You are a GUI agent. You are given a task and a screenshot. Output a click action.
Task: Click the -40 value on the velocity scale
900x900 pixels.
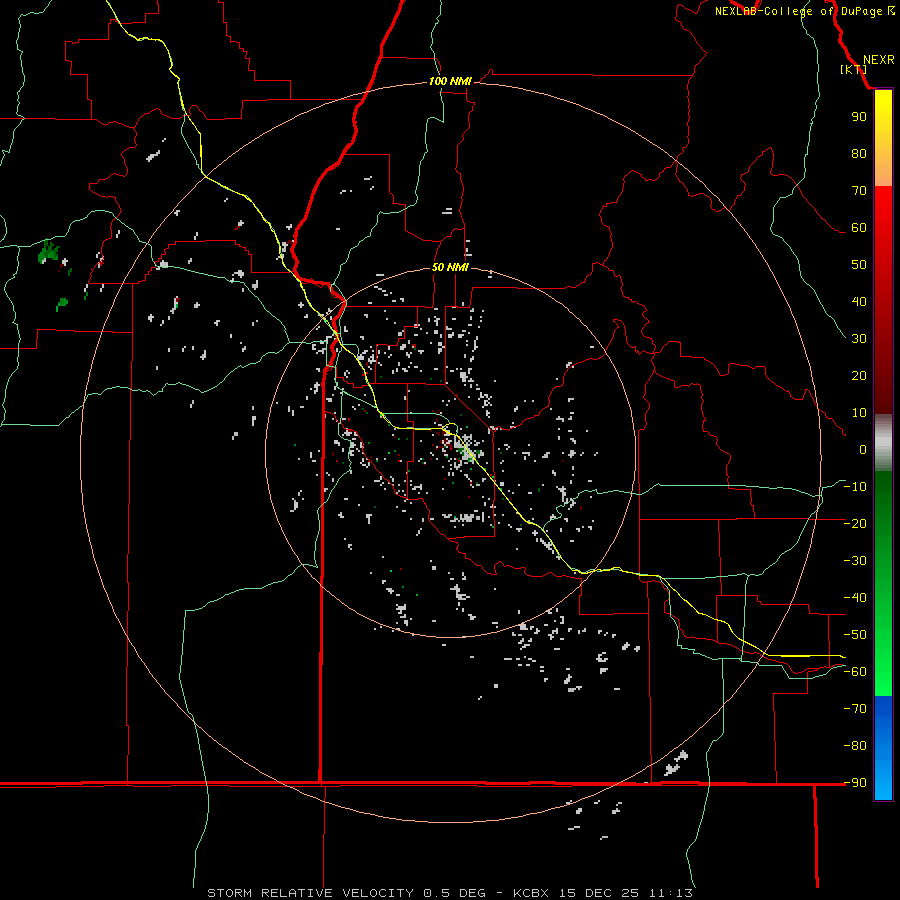coord(855,598)
